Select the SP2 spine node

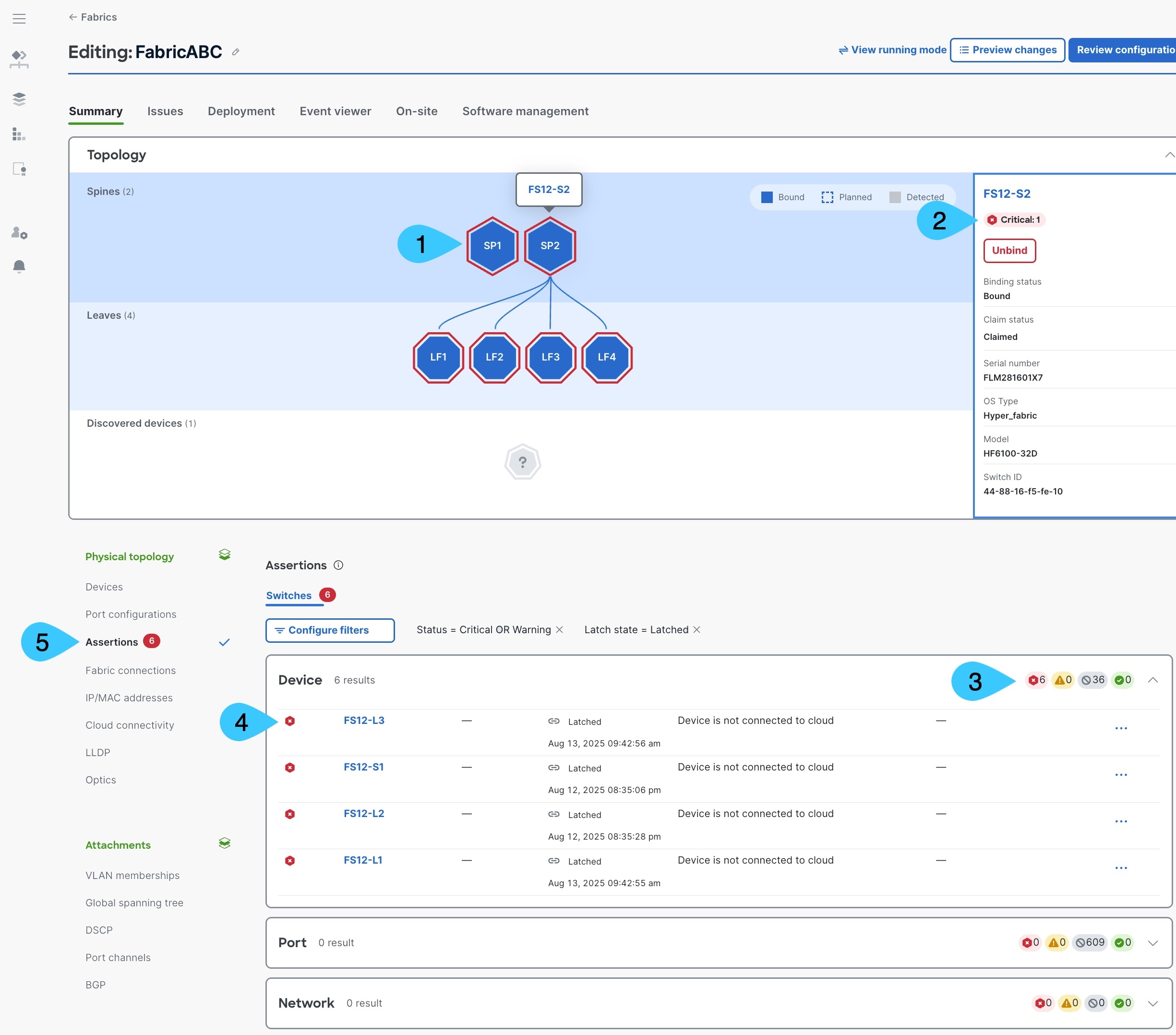pos(550,246)
